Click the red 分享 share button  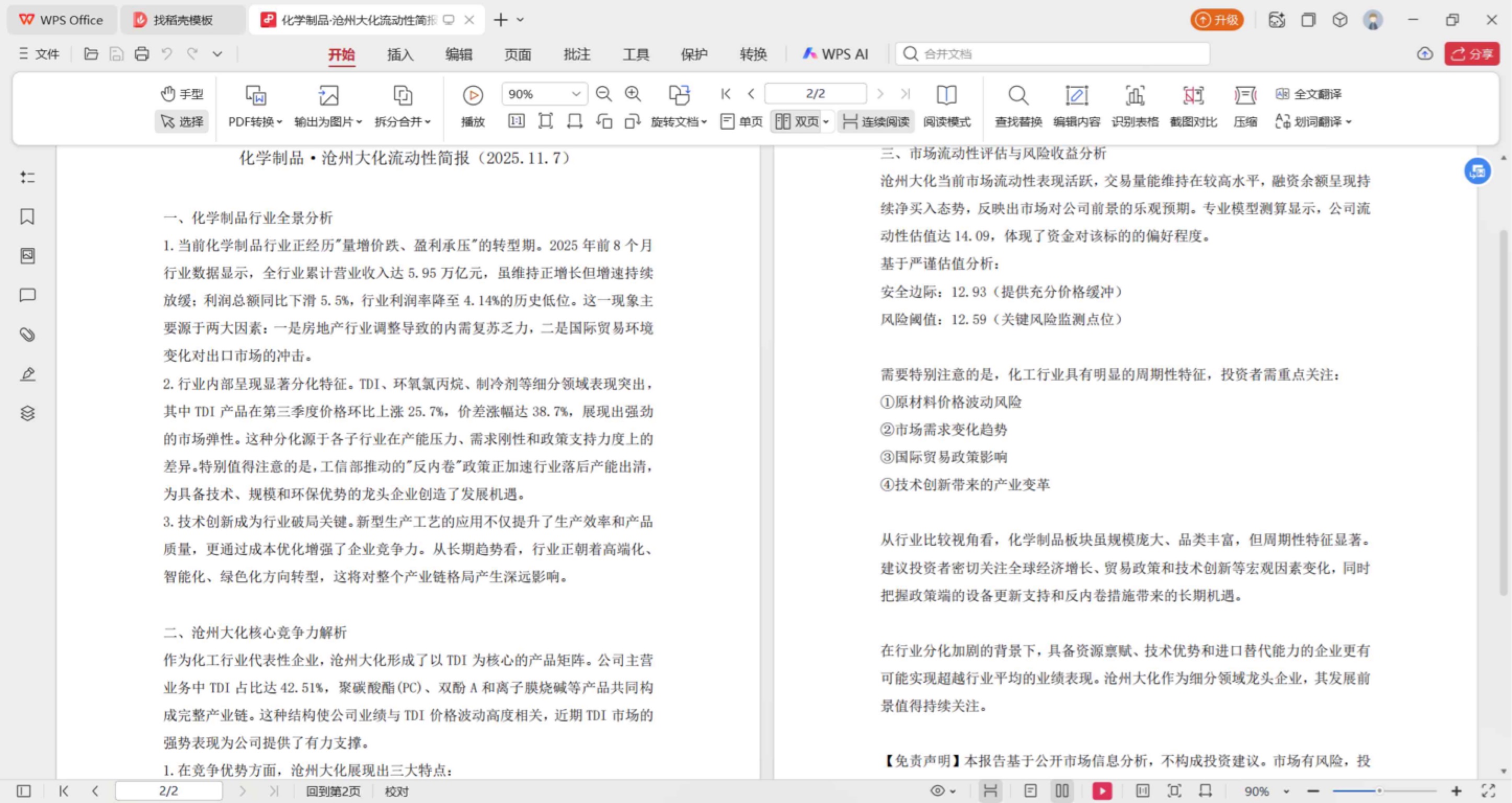point(1472,54)
